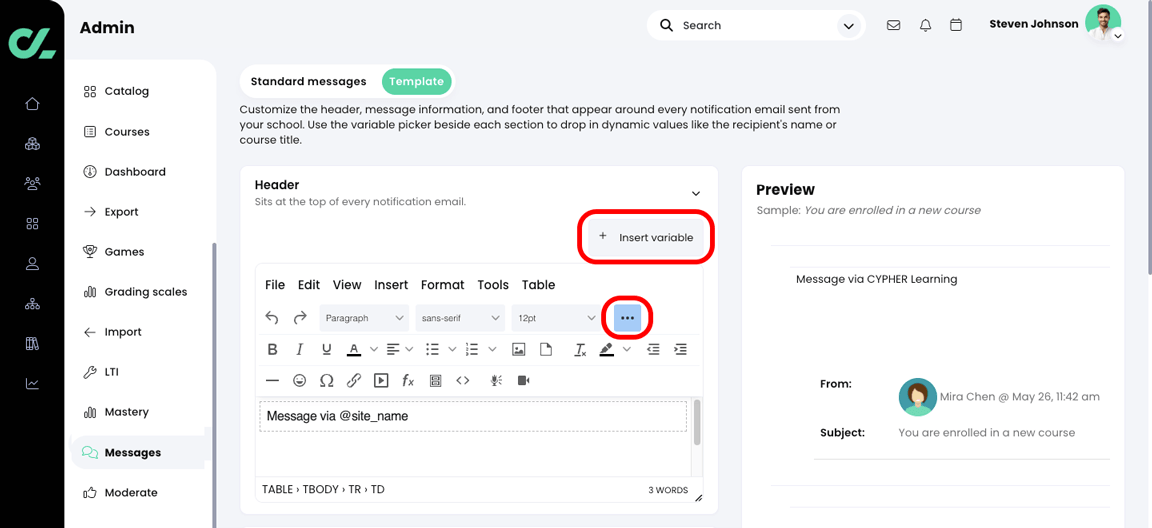Open the equation fx editor
The width and height of the screenshot is (1152, 528).
click(408, 380)
